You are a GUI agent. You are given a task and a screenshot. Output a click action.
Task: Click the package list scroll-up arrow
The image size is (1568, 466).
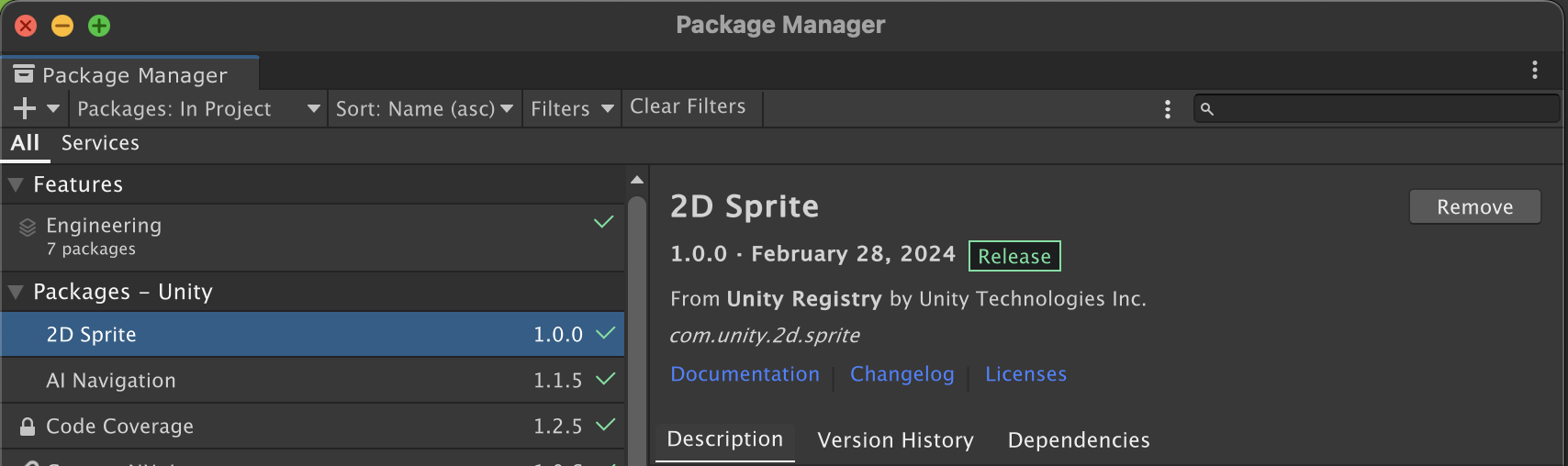click(637, 180)
